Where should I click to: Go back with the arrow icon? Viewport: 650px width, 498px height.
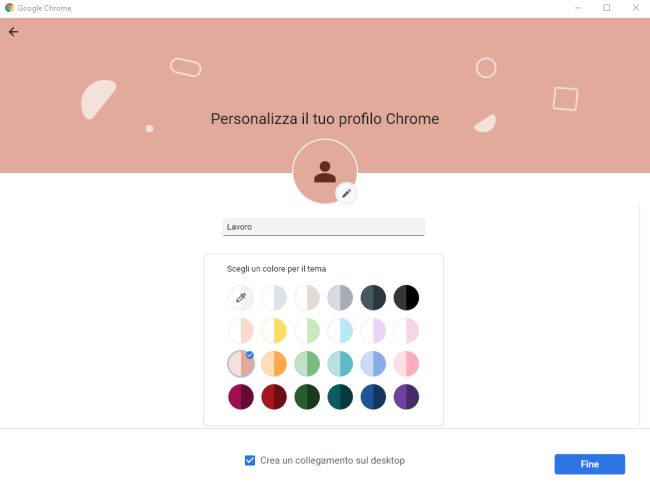pos(13,32)
